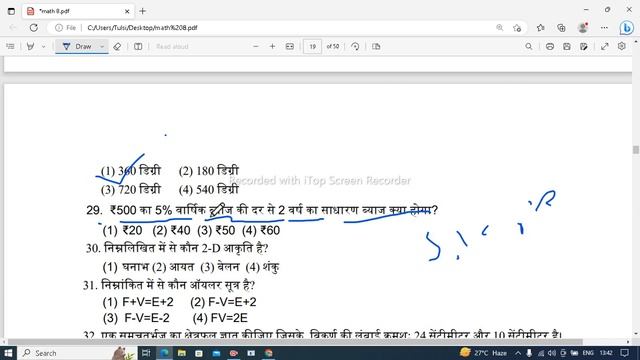Open the weather widget 27°C Haze
Image resolution: width=640 pixels, height=360 pixels.
[x=483, y=353]
